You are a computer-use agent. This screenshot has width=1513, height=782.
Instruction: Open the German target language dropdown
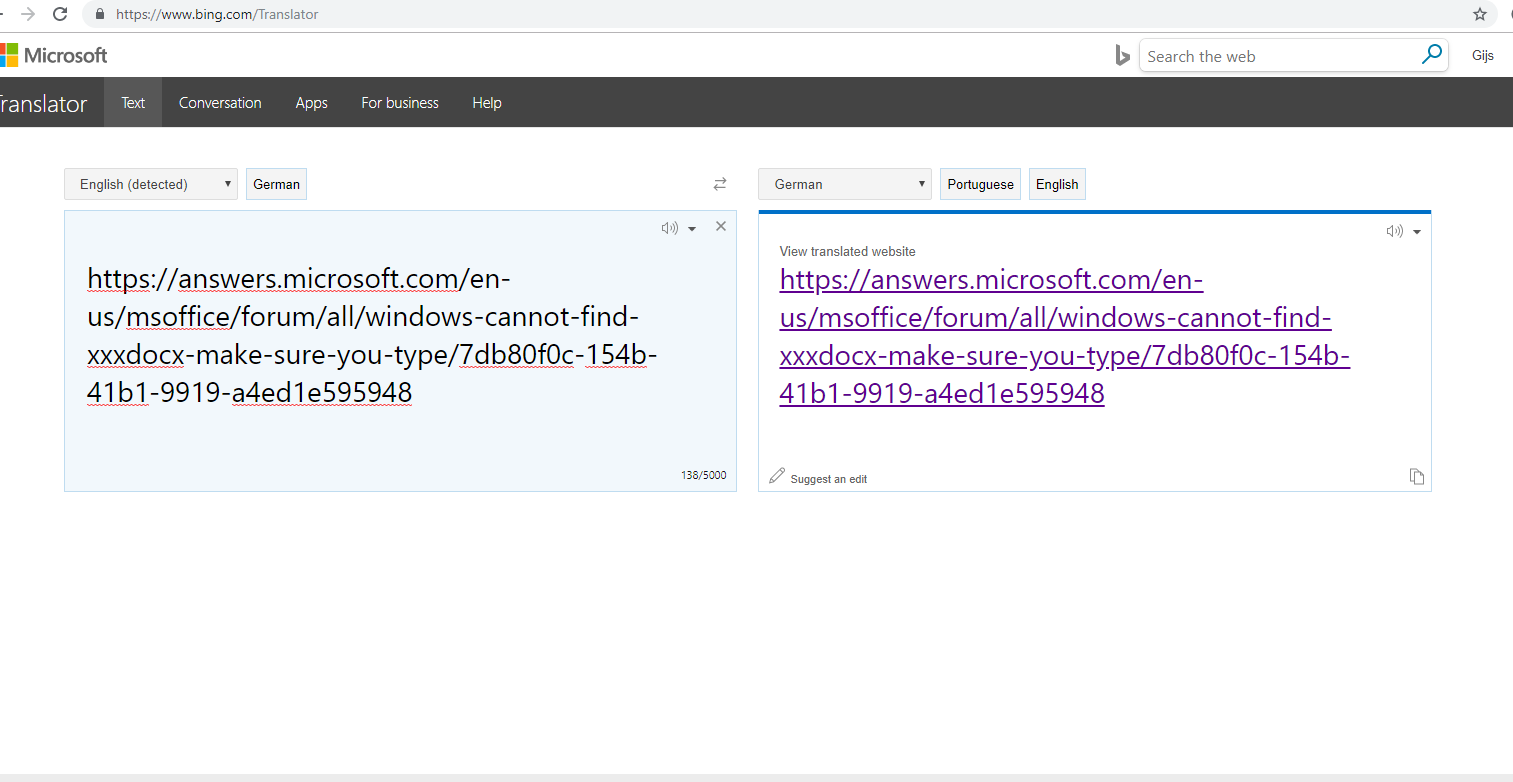845,184
